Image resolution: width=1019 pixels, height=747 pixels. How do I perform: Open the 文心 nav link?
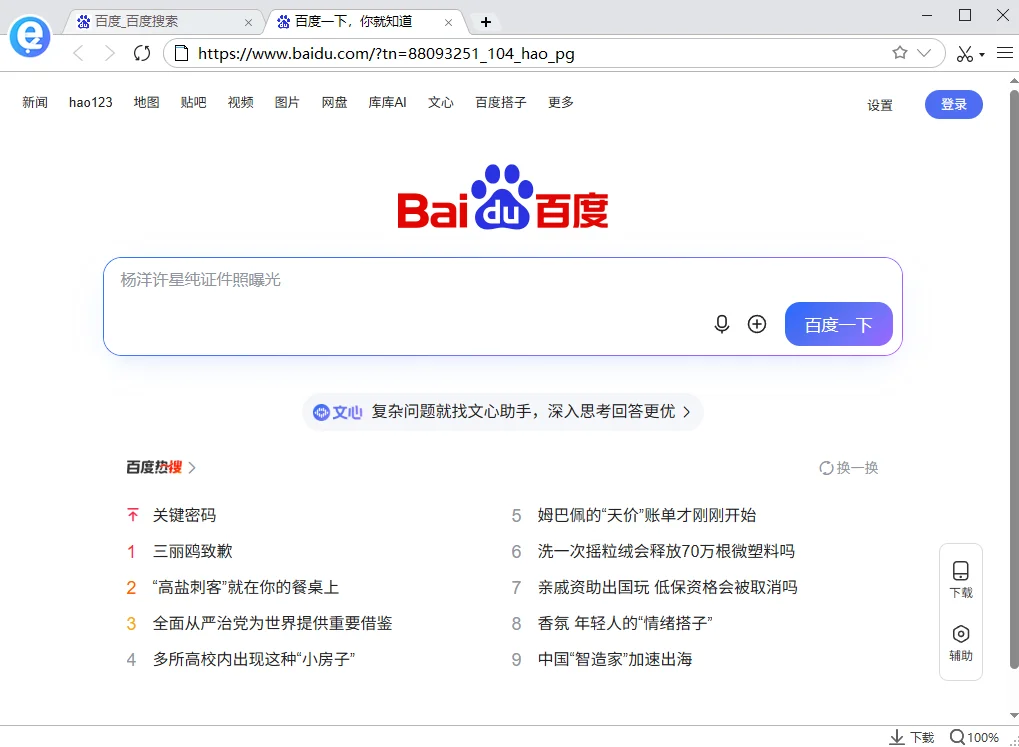point(441,102)
